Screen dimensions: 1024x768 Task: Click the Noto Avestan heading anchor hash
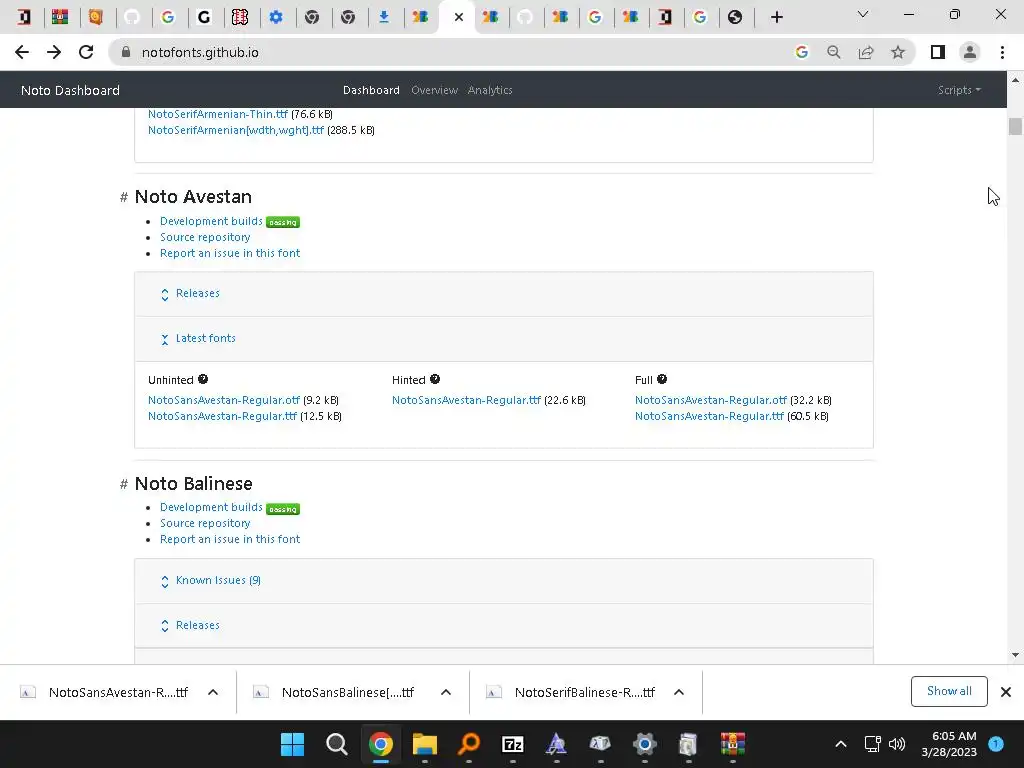pos(123,197)
